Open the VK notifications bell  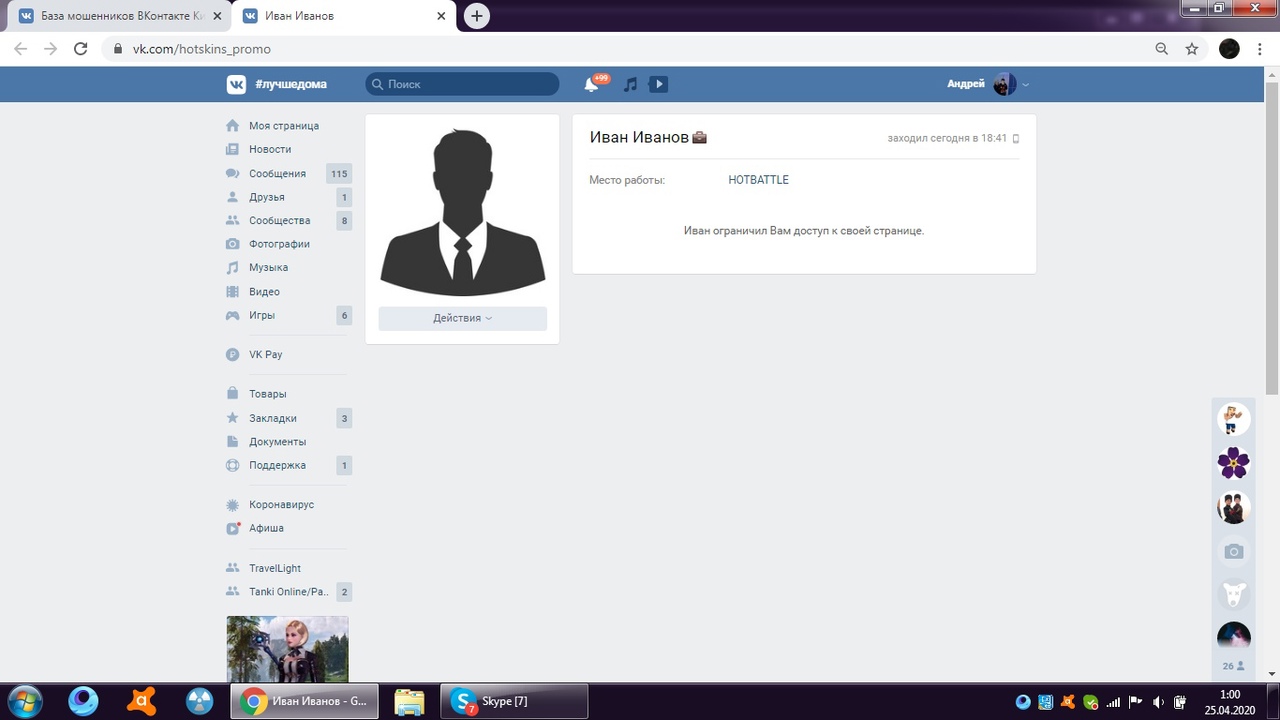click(x=591, y=85)
